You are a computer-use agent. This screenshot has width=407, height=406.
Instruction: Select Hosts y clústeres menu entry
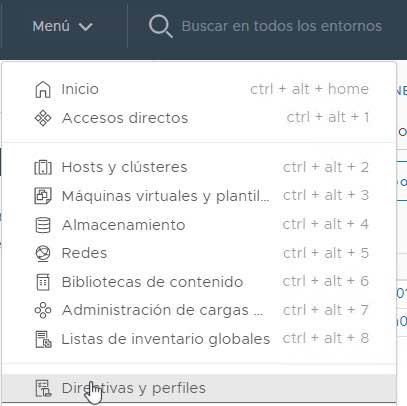click(199, 167)
